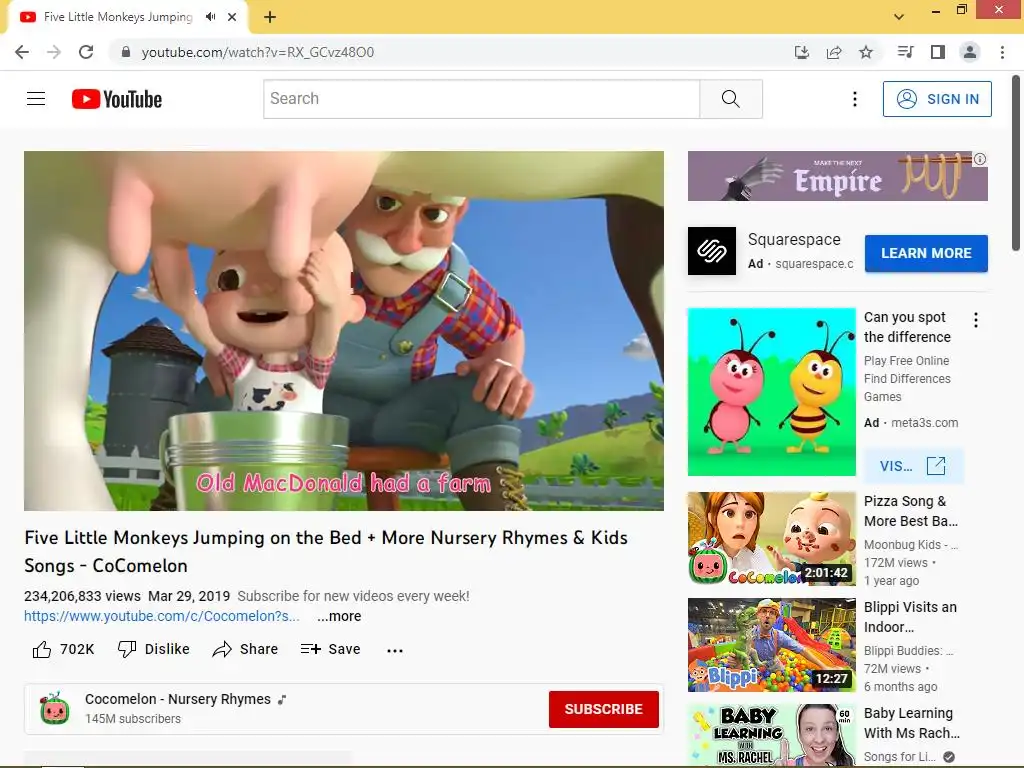Click the page vertical scrollbar
The width and height of the screenshot is (1024, 768).
click(x=1016, y=162)
